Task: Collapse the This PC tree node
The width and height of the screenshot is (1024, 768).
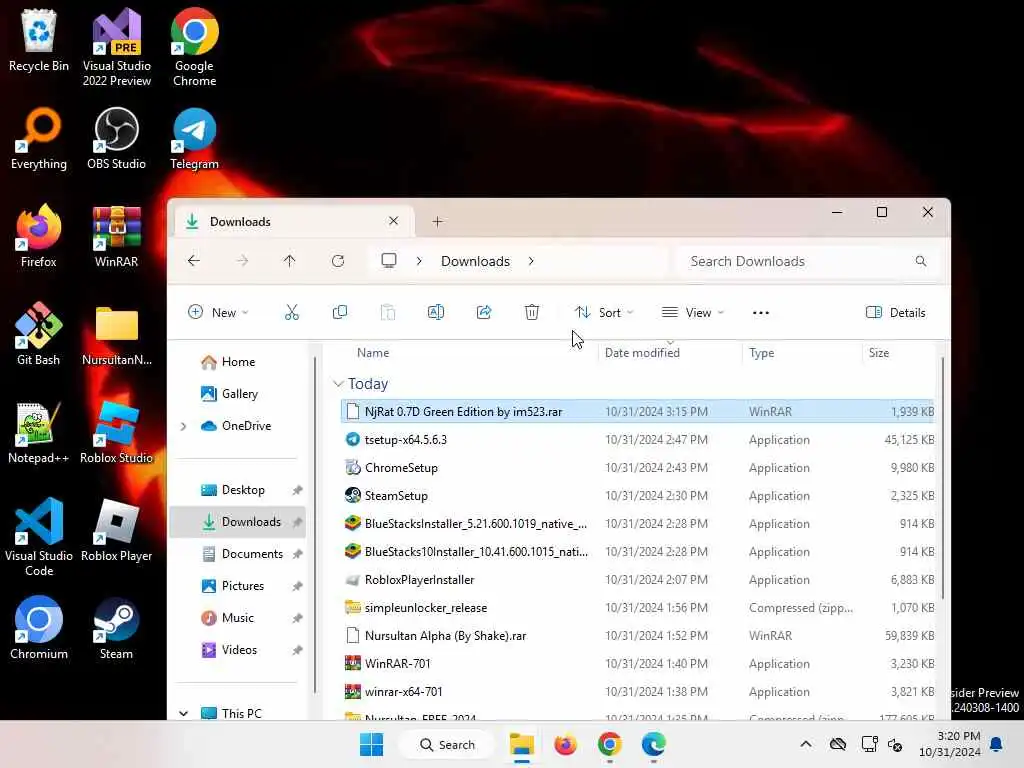Action: [x=184, y=713]
